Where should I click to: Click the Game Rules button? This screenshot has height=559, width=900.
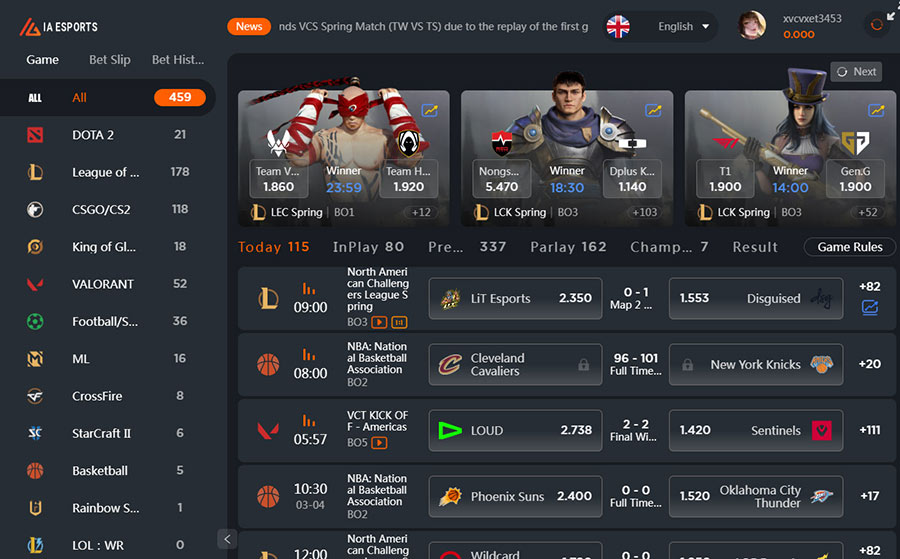point(850,247)
